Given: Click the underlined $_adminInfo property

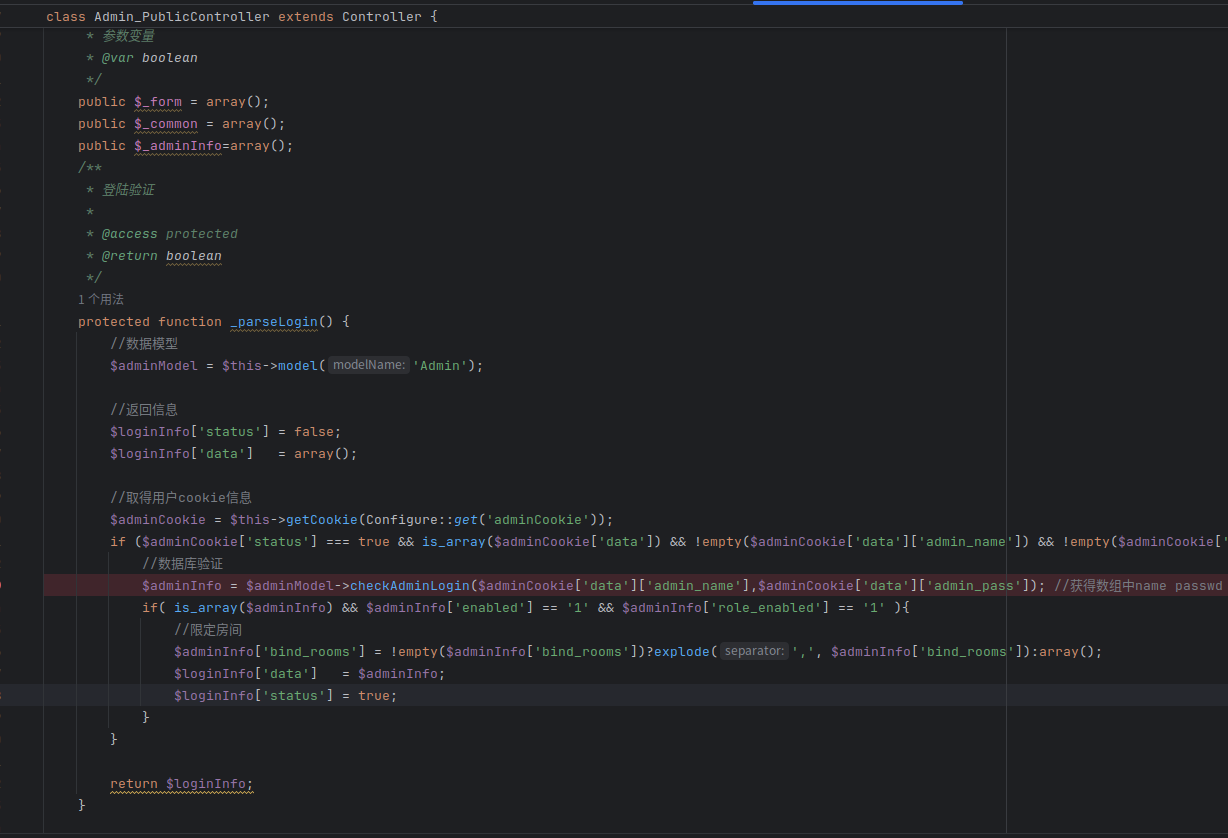Looking at the screenshot, I should click(177, 146).
